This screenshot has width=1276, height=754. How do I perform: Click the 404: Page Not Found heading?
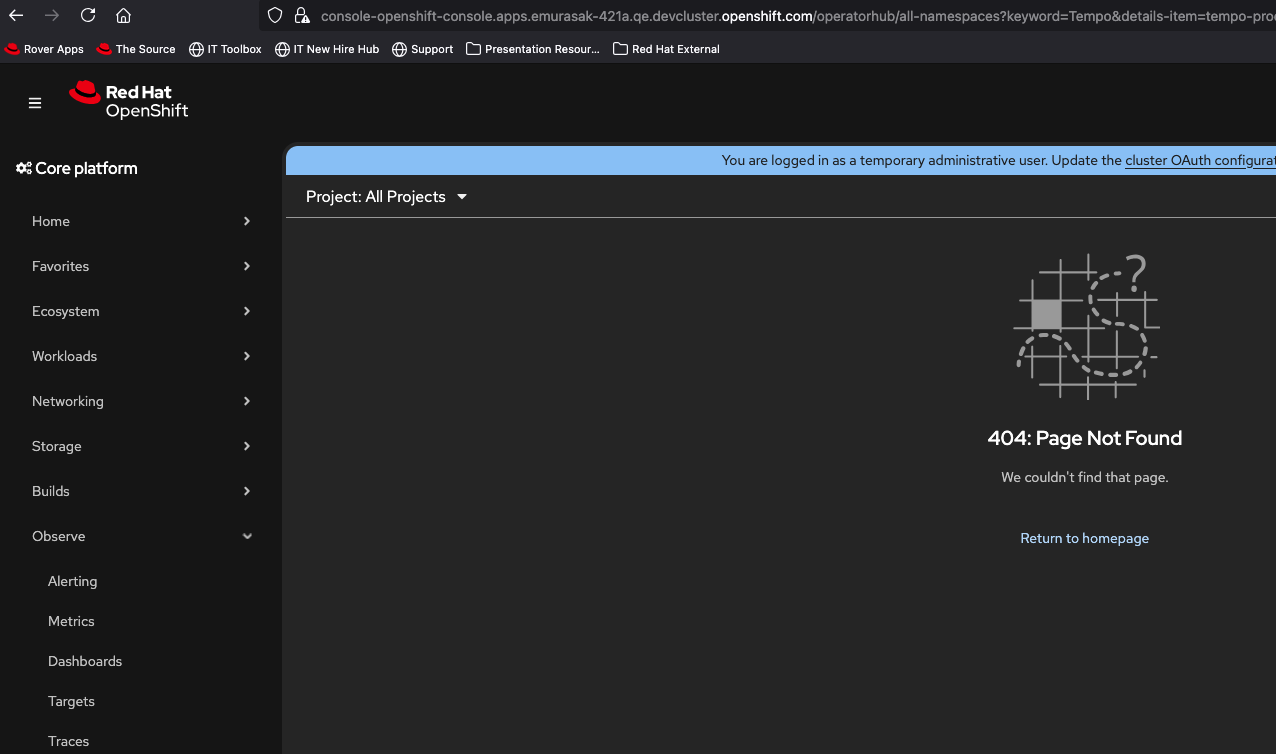(1084, 438)
